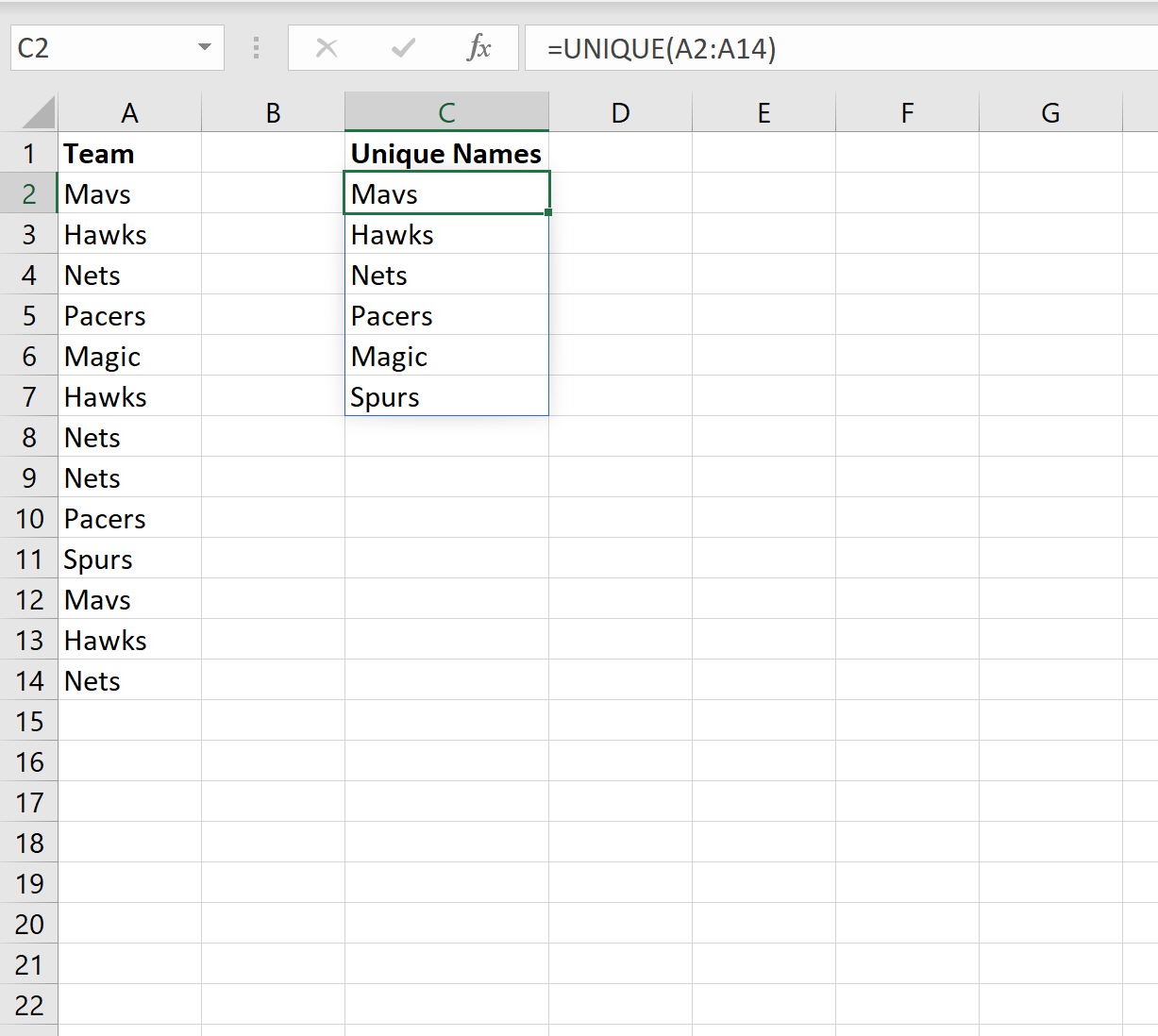Expand the Name Box dropdown arrow

tap(205, 48)
